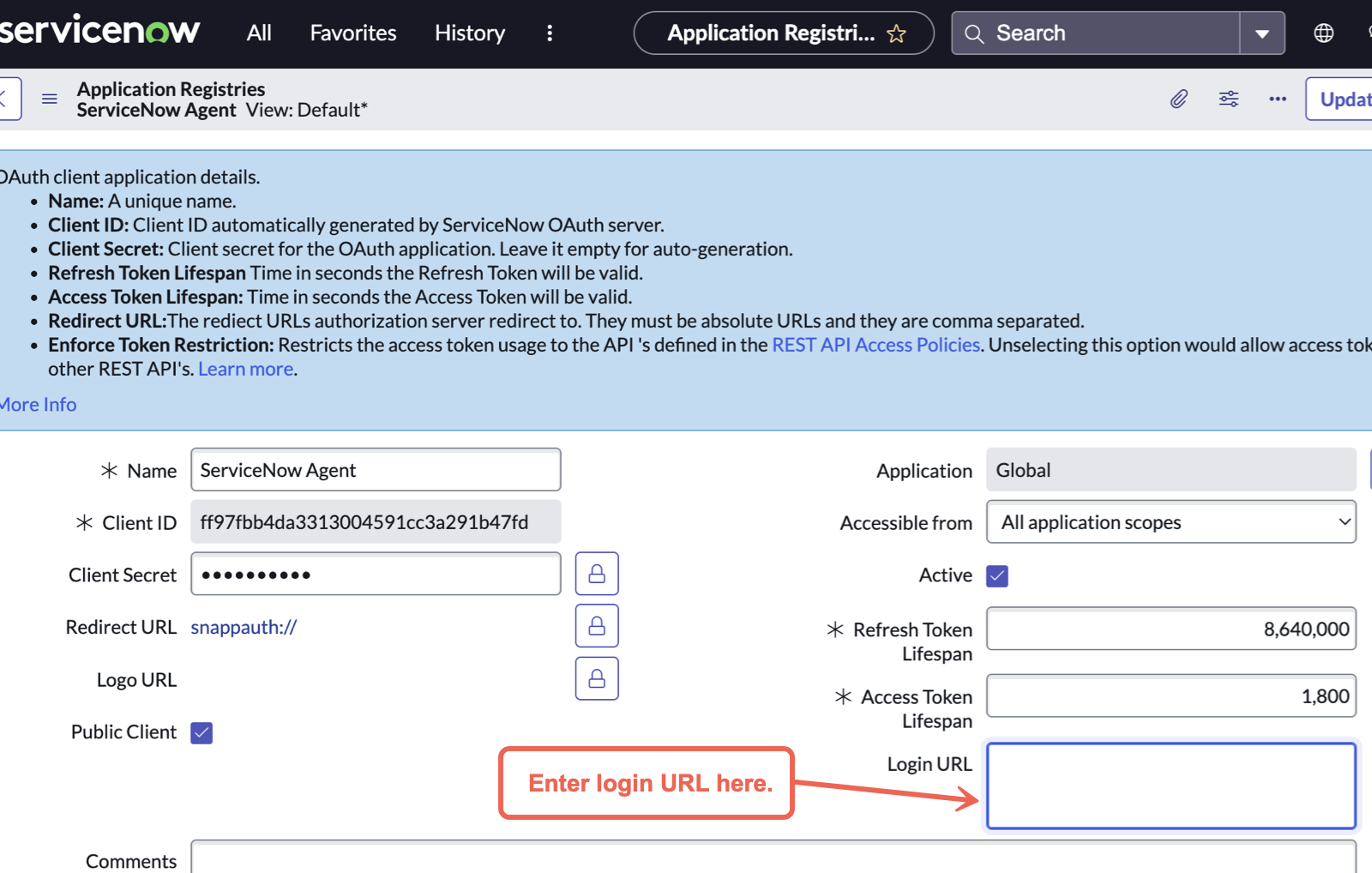Unlock the Logo URL with the lock icon
1372x873 pixels.
point(597,678)
